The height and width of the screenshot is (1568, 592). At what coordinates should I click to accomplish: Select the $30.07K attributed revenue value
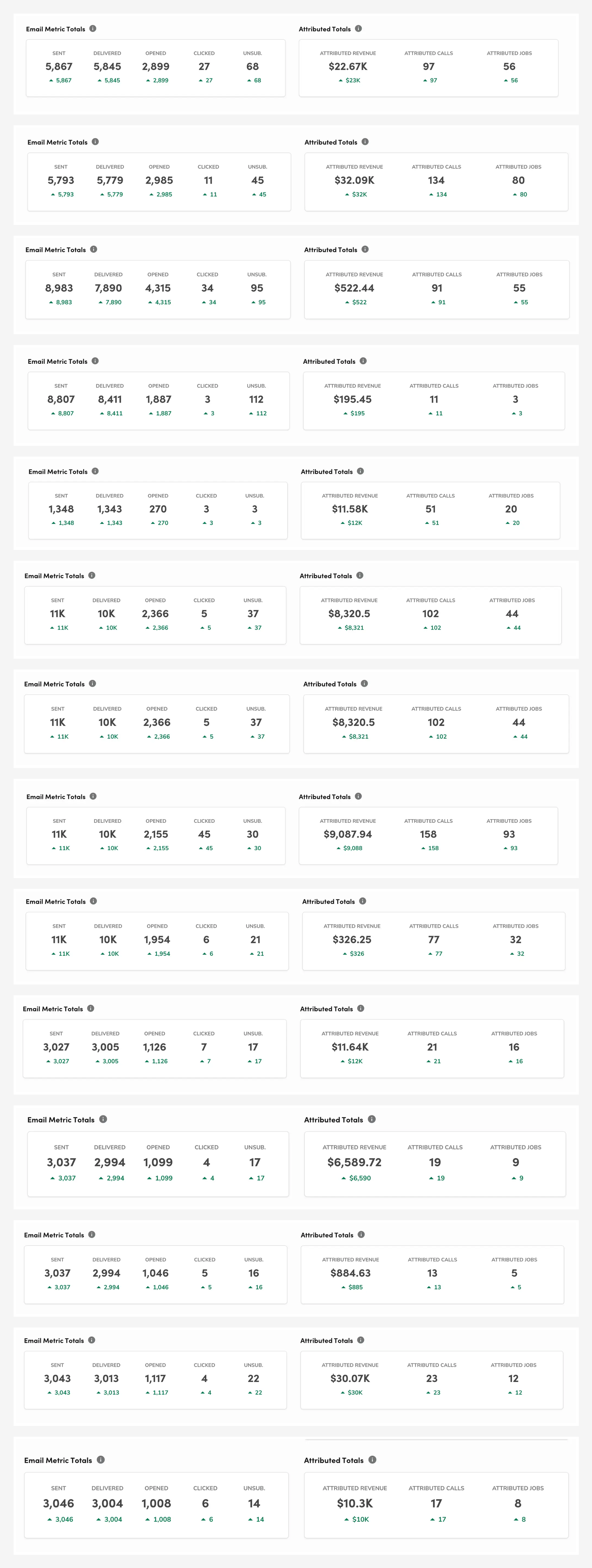point(350,1378)
